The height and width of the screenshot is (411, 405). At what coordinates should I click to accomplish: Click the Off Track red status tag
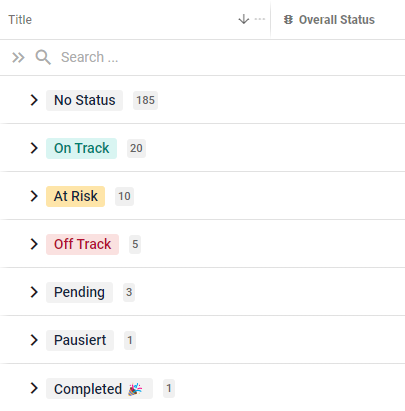(x=82, y=244)
